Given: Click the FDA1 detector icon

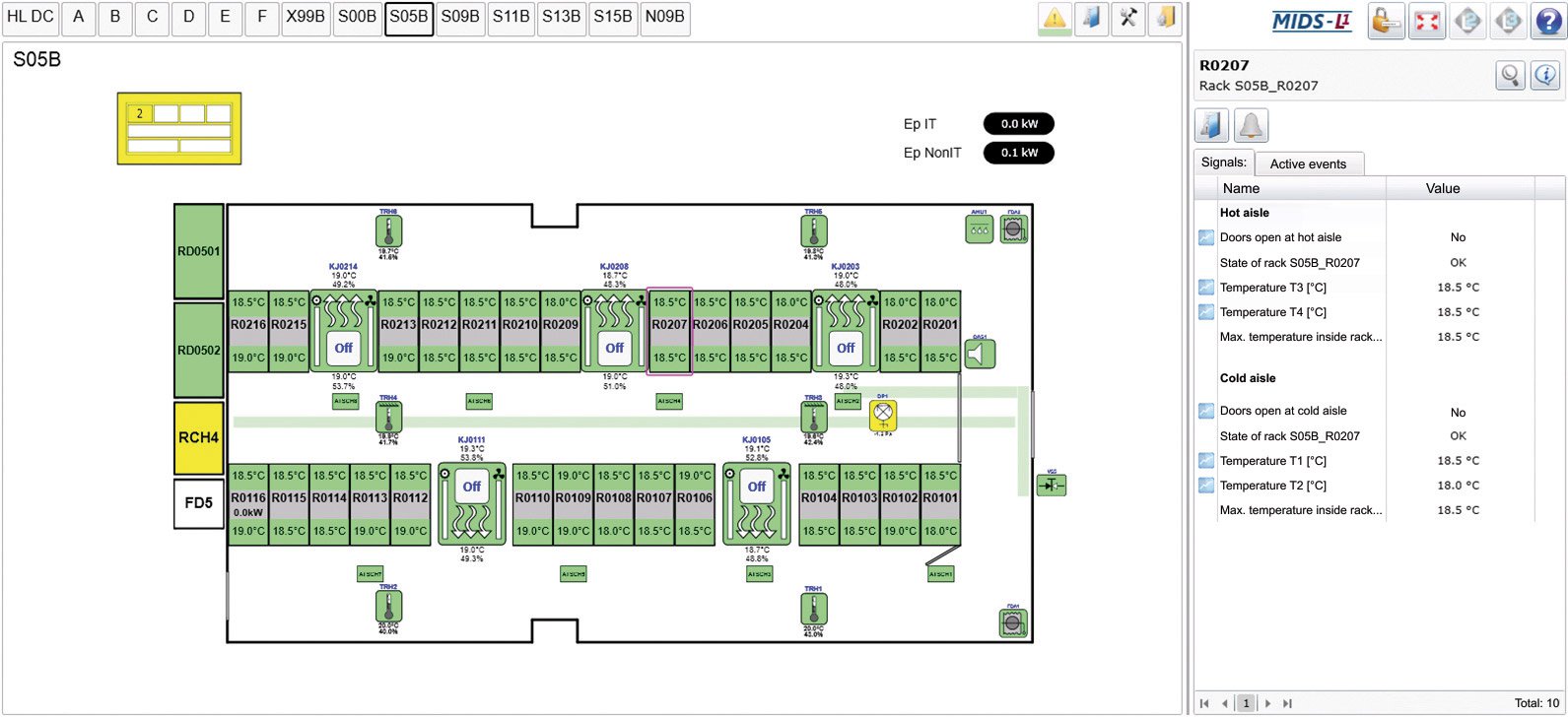Looking at the screenshot, I should pyautogui.click(x=1013, y=623).
